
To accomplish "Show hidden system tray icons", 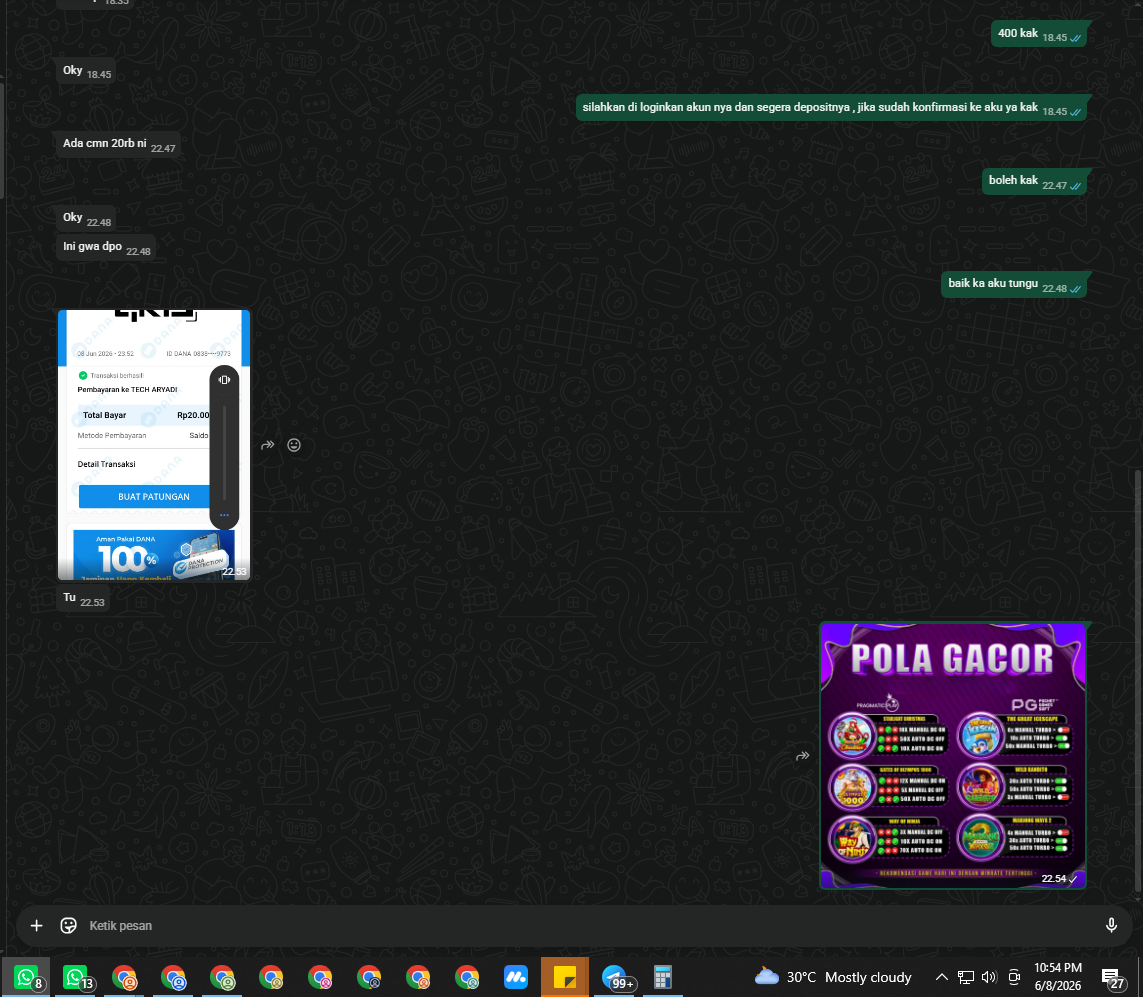I will 942,977.
